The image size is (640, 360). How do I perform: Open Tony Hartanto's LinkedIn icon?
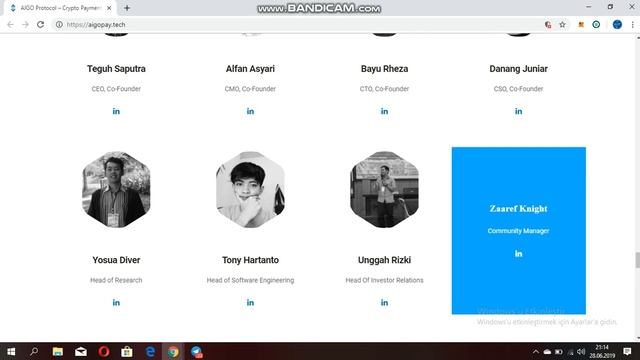(x=250, y=302)
